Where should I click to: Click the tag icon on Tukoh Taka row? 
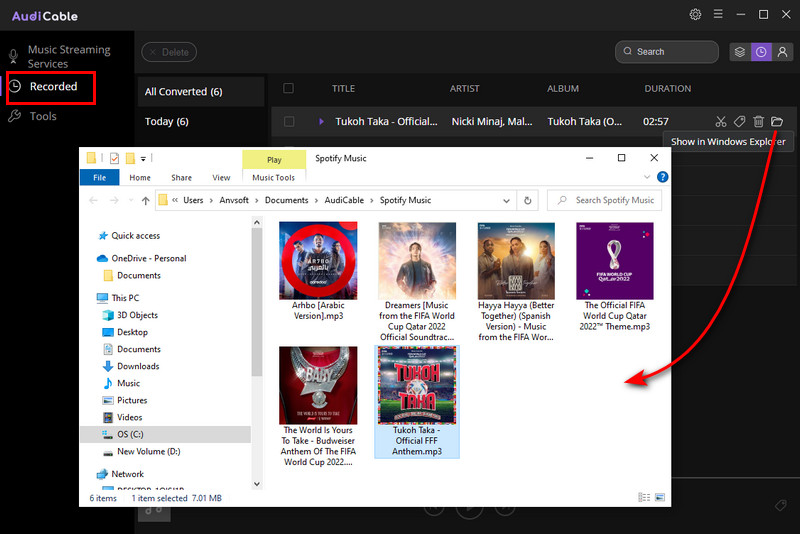pos(739,121)
